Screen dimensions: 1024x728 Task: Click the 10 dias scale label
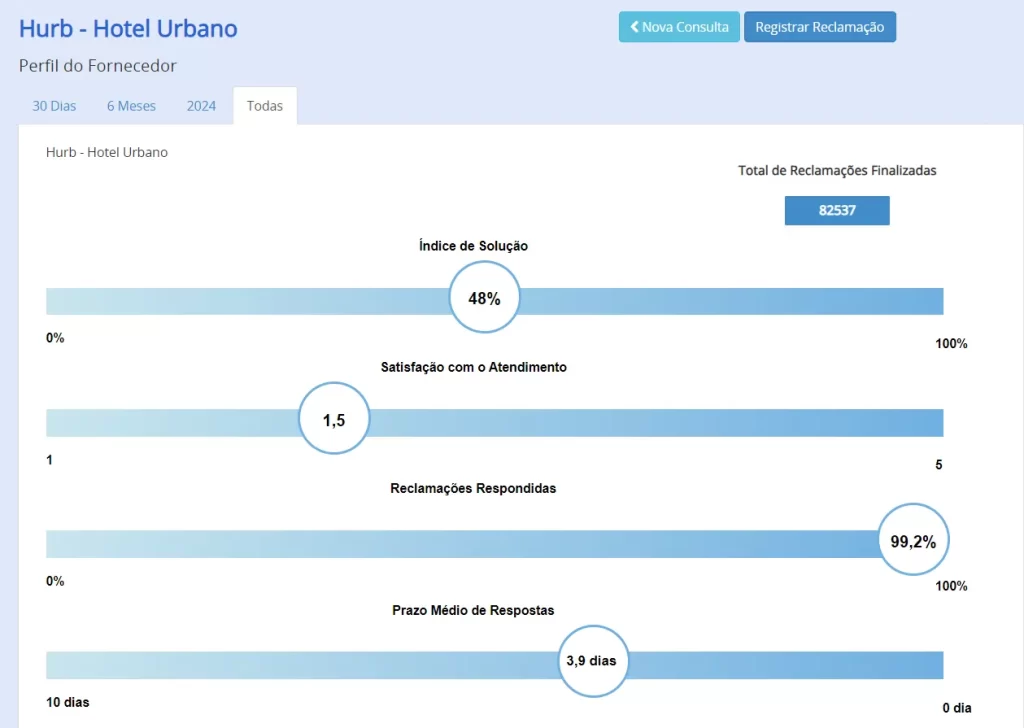pyautogui.click(x=67, y=703)
